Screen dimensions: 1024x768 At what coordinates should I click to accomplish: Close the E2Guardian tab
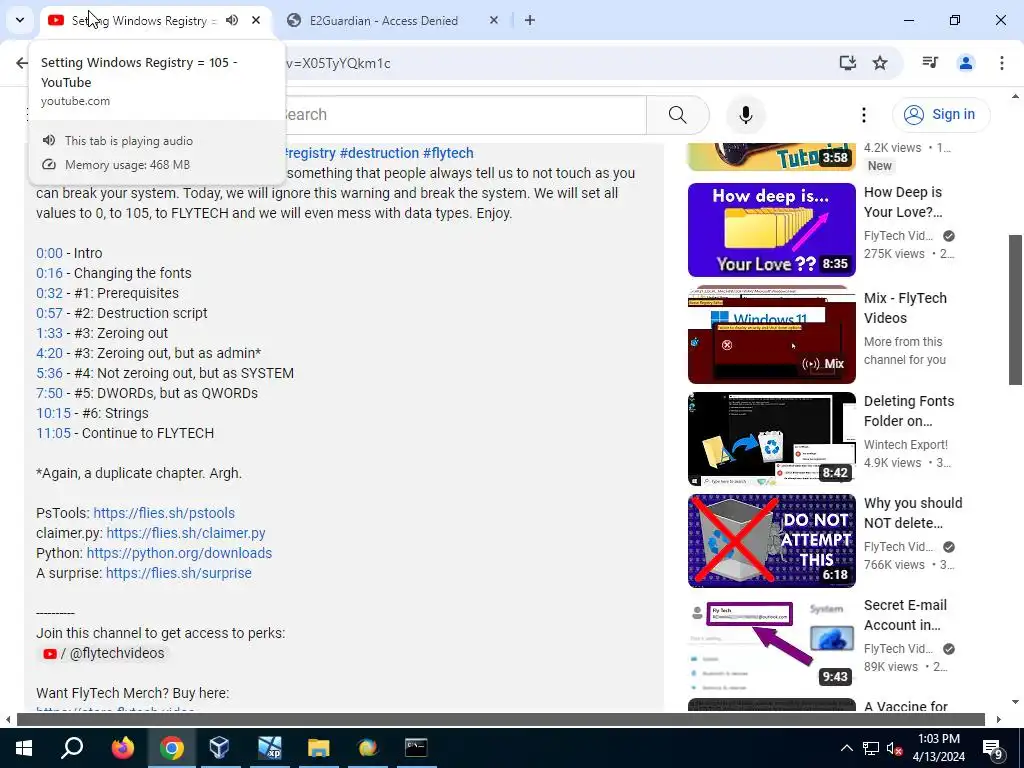click(494, 20)
